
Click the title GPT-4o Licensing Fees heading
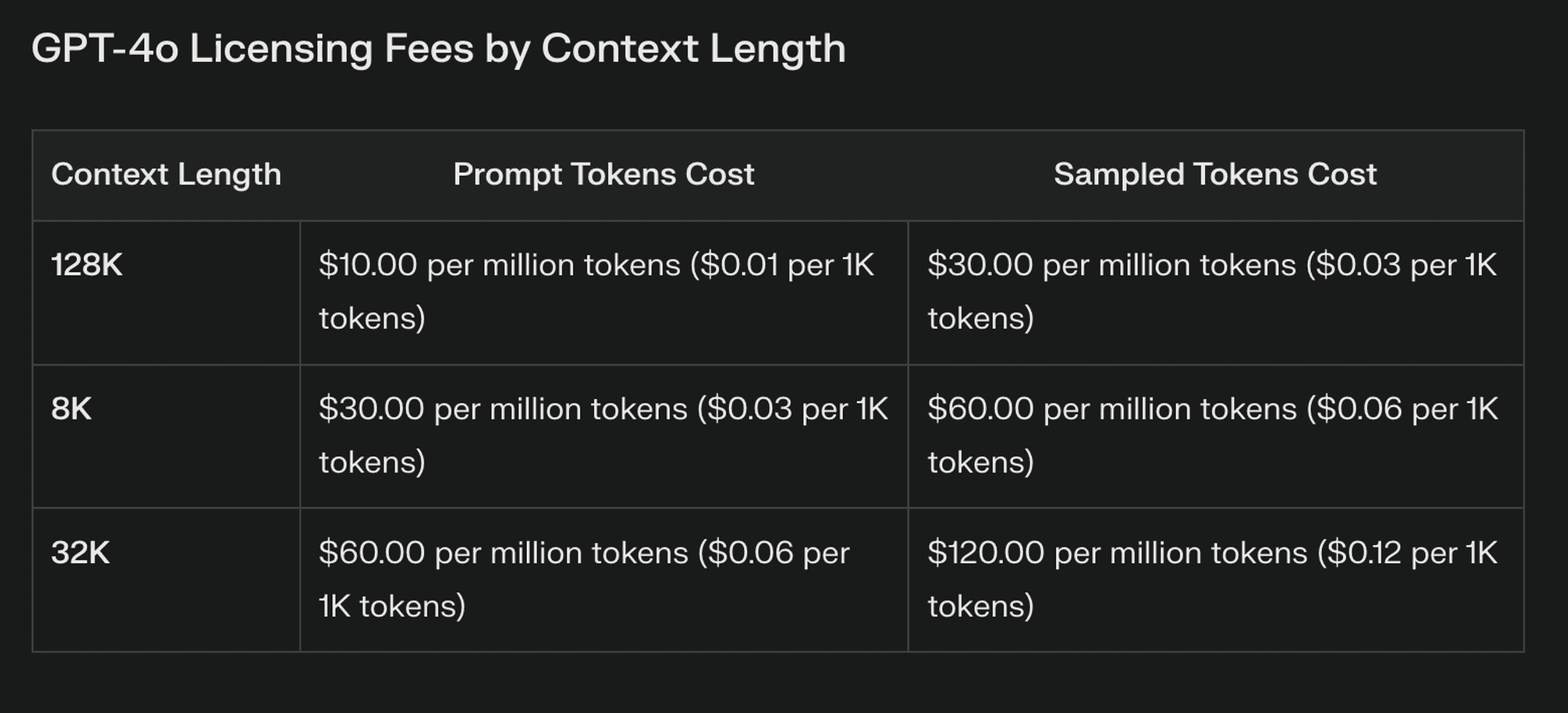pyautogui.click(x=439, y=49)
